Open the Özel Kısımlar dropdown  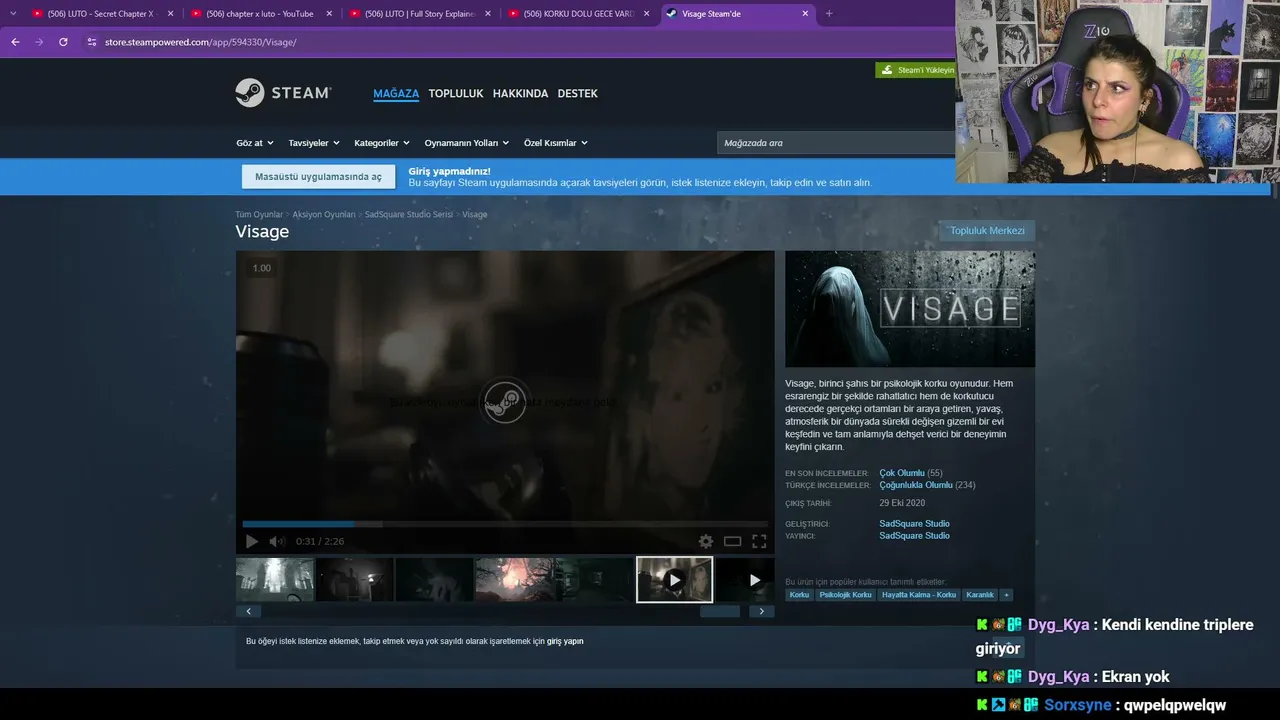click(x=556, y=143)
